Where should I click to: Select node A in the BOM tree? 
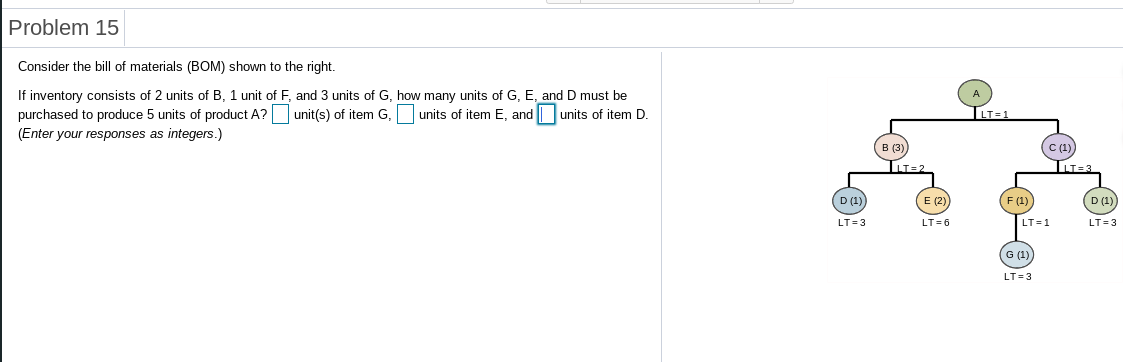coord(975,92)
